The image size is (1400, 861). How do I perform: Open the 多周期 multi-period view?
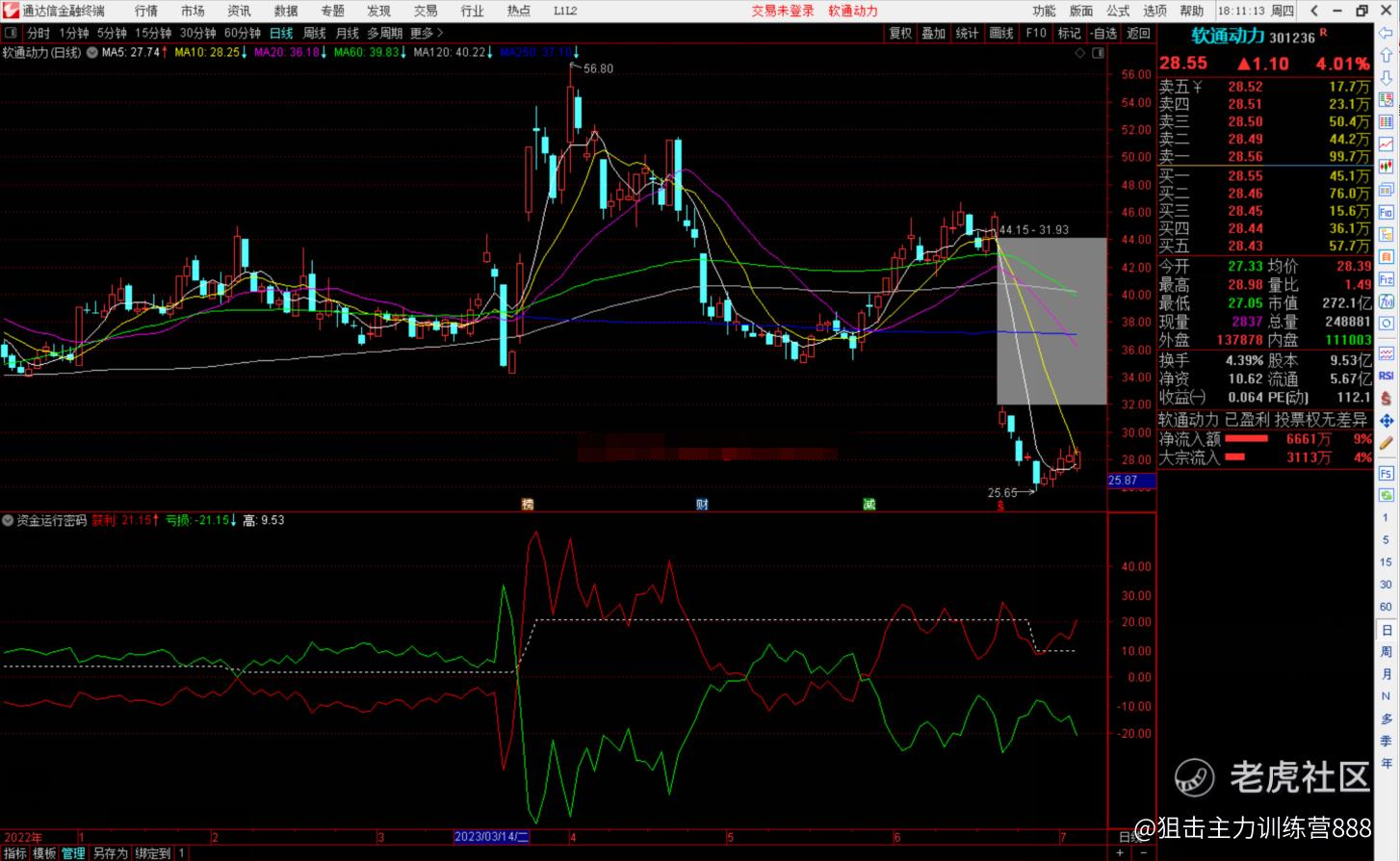coord(385,33)
